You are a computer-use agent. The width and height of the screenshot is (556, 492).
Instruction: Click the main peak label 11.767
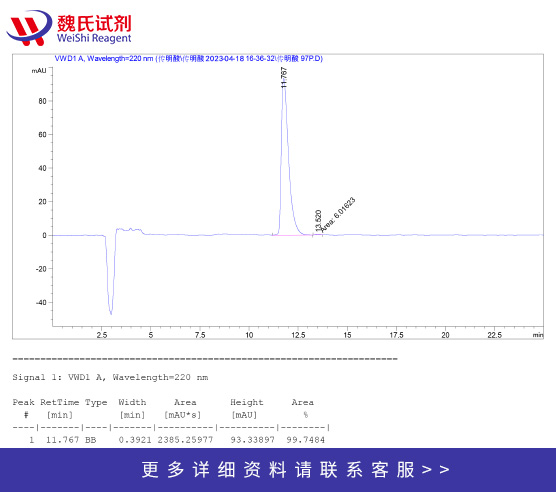[x=284, y=77]
